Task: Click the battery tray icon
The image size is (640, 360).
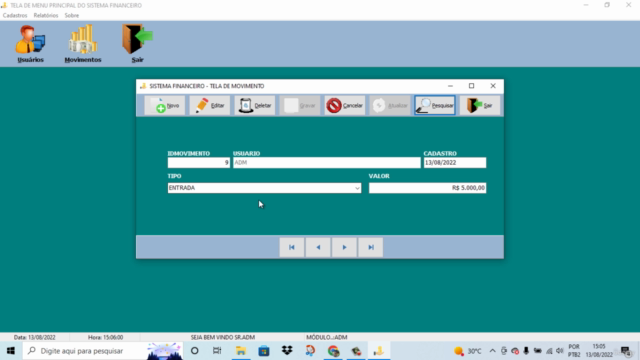Action: tap(538, 351)
